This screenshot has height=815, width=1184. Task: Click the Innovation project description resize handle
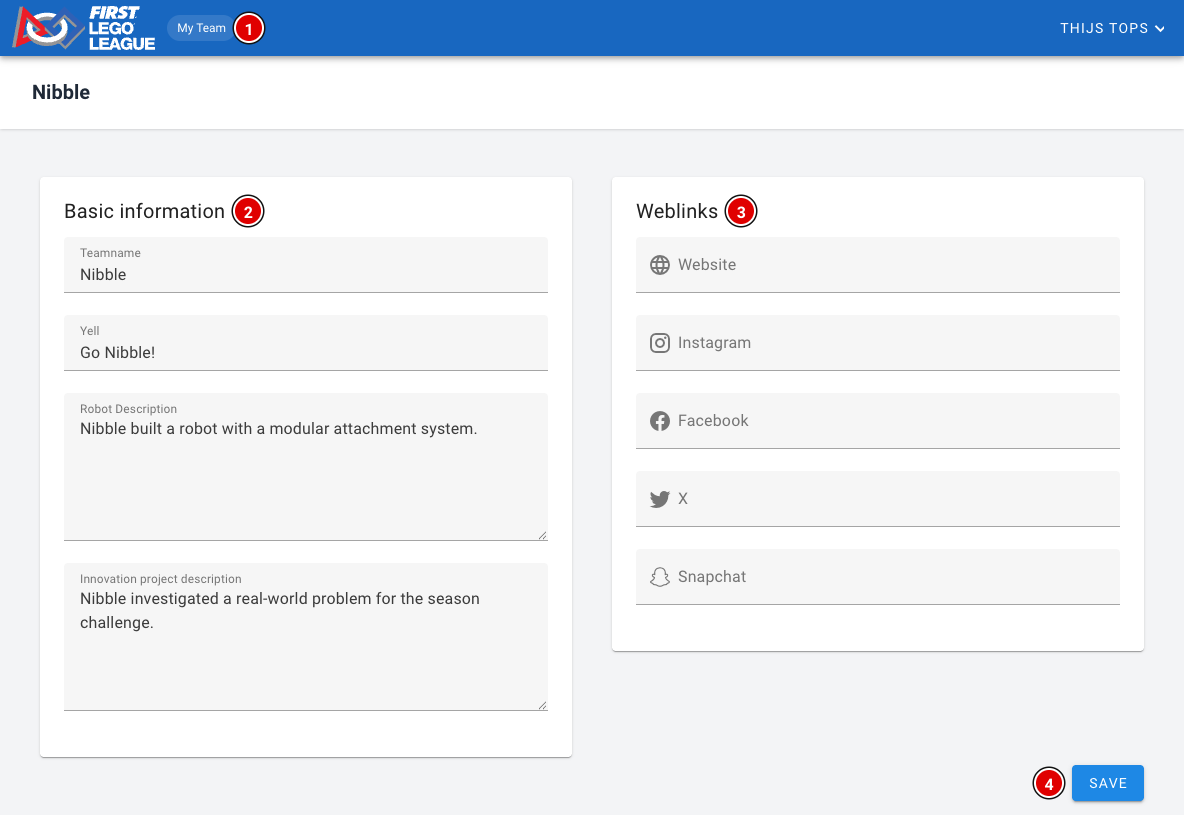pos(542,705)
